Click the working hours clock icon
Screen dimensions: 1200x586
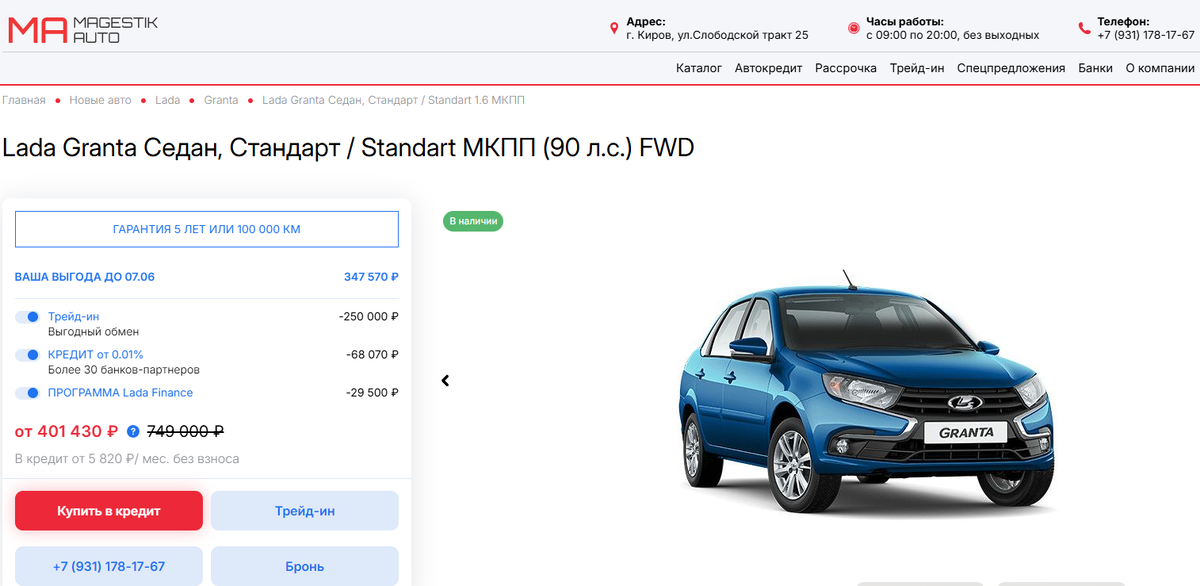853,28
